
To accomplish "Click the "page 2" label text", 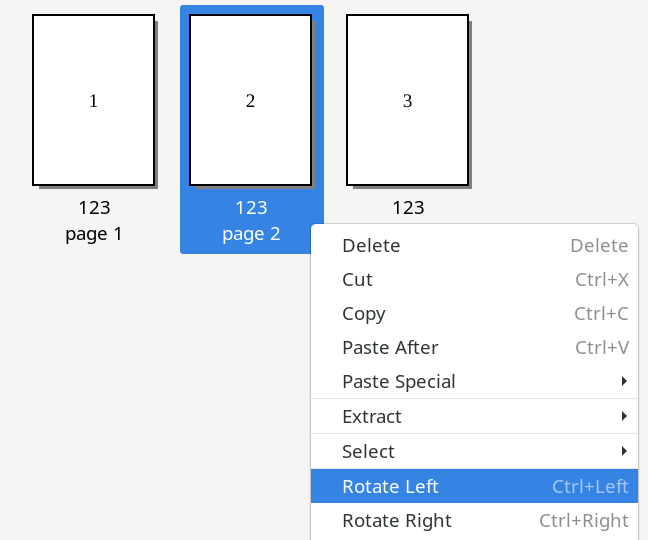I will (x=251, y=234).
